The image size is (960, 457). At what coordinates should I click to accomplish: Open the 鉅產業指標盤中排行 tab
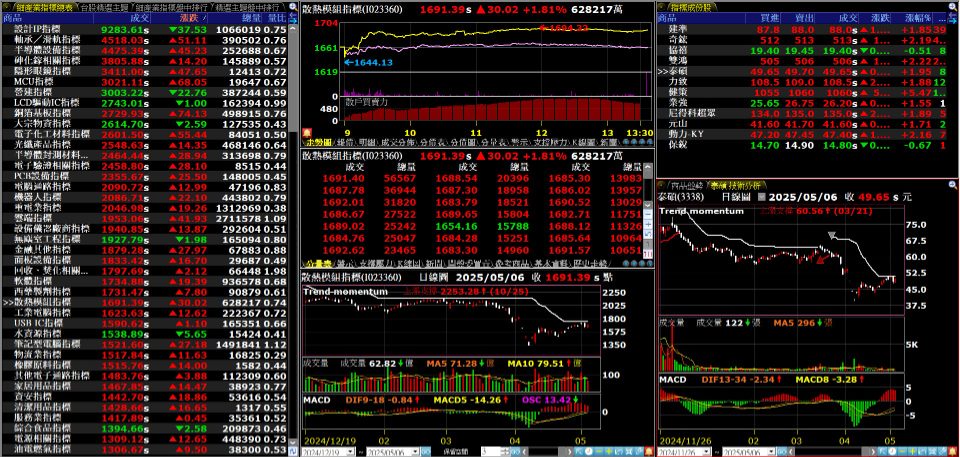click(171, 7)
